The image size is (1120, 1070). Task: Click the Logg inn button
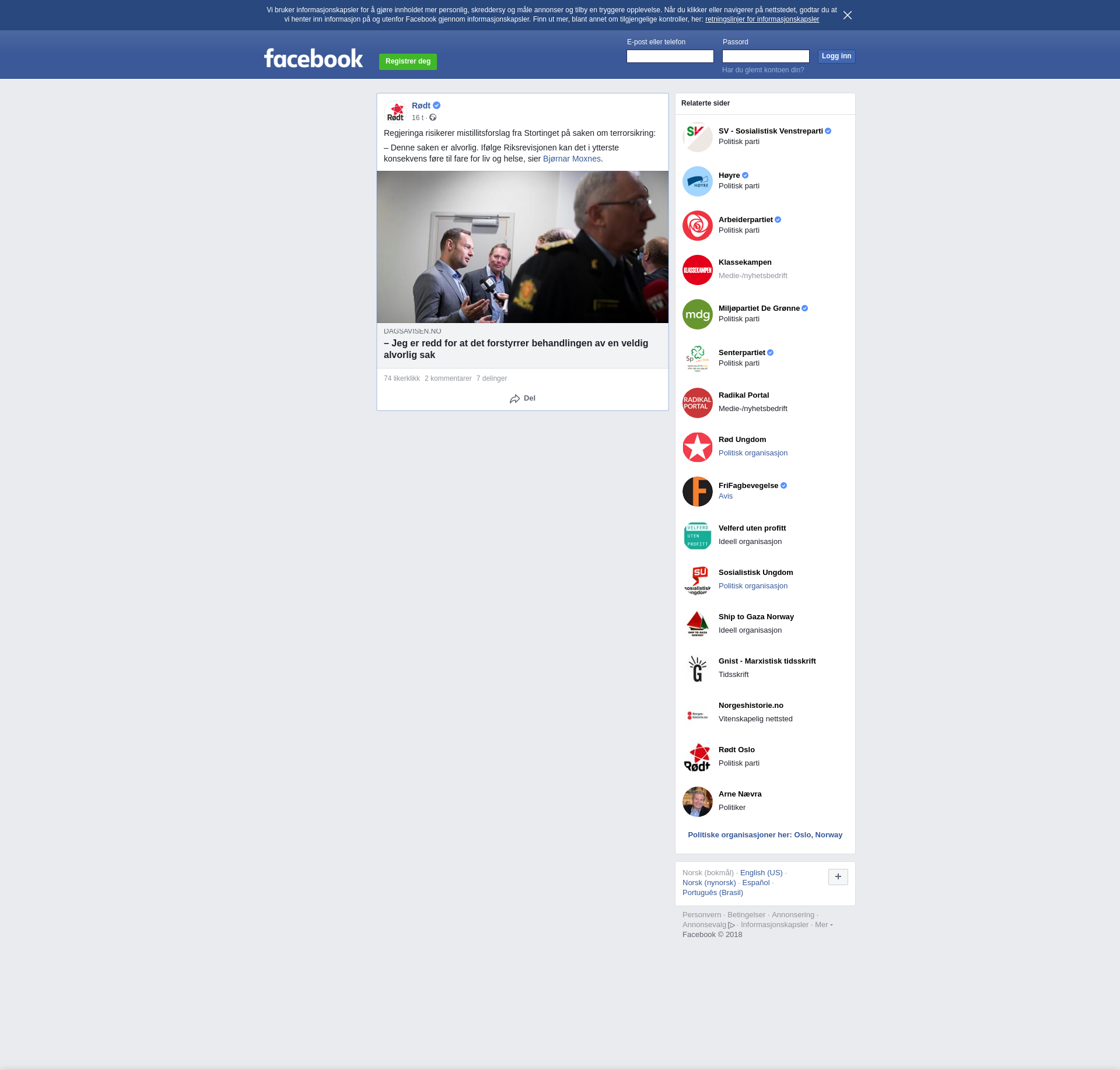836,56
